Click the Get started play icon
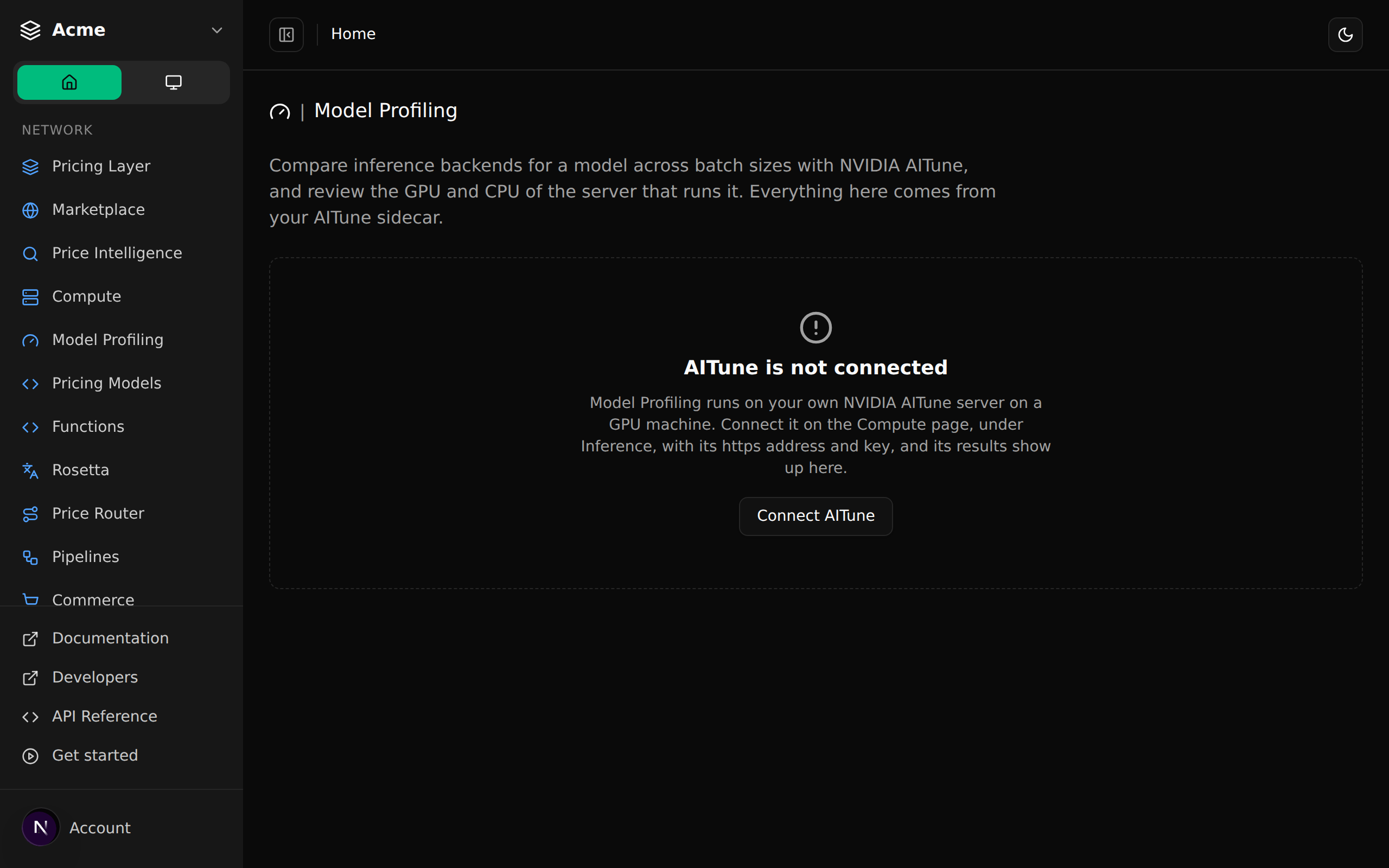Viewport: 1389px width, 868px height. tap(30, 756)
